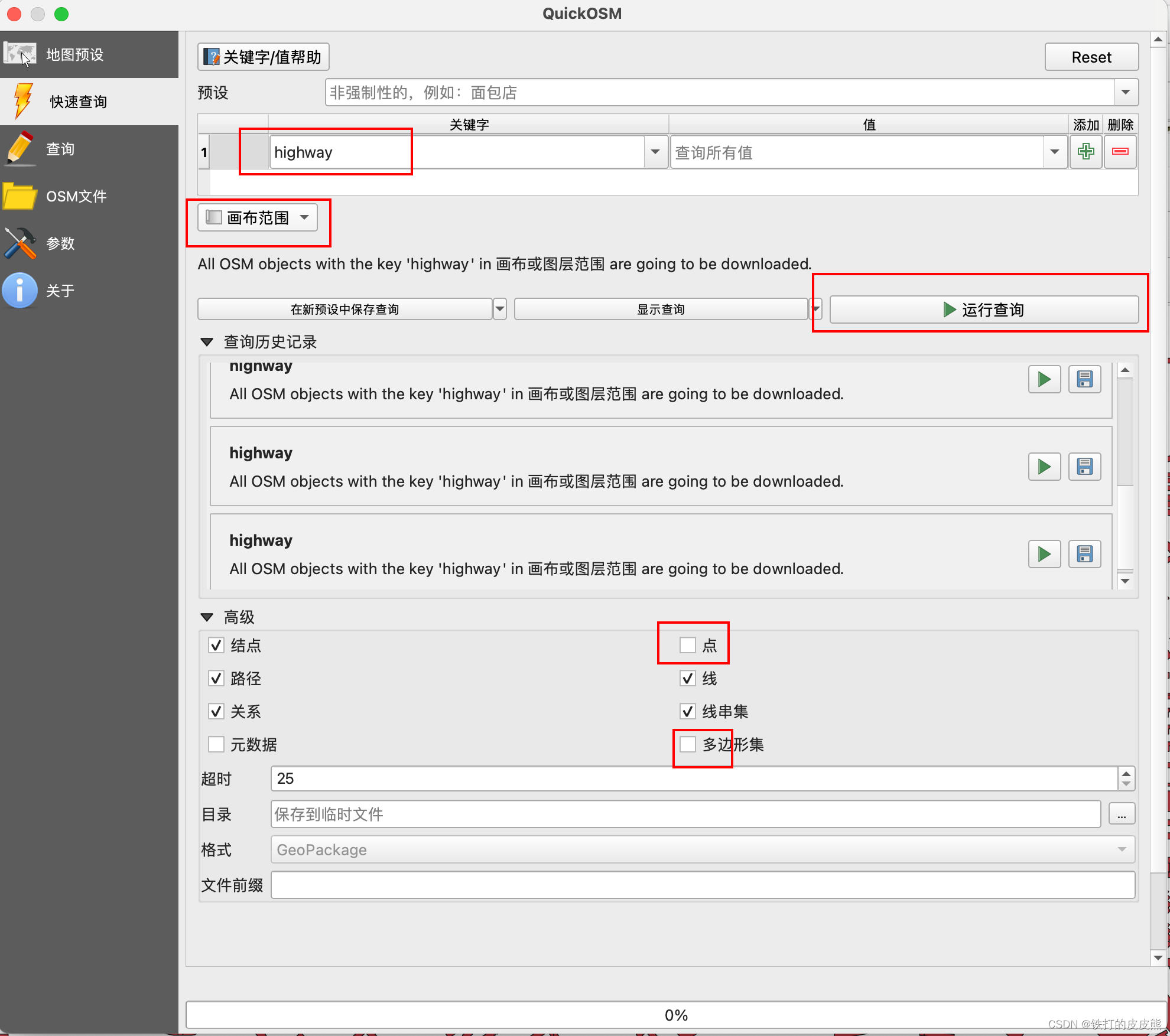Open the 值 value dropdown arrow

[x=1055, y=152]
